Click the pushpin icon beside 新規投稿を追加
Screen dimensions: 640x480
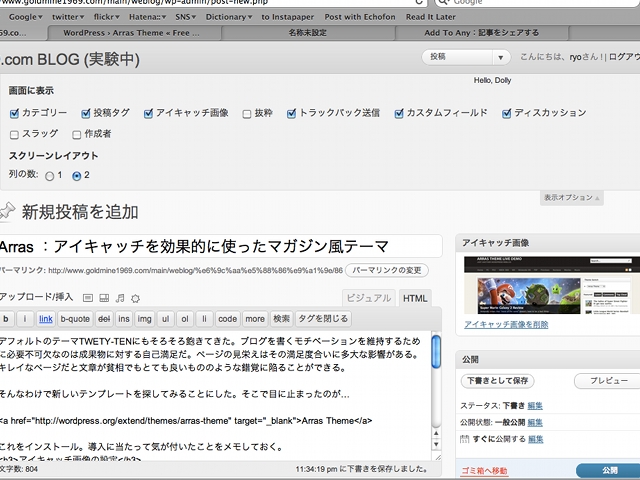tap(7, 211)
